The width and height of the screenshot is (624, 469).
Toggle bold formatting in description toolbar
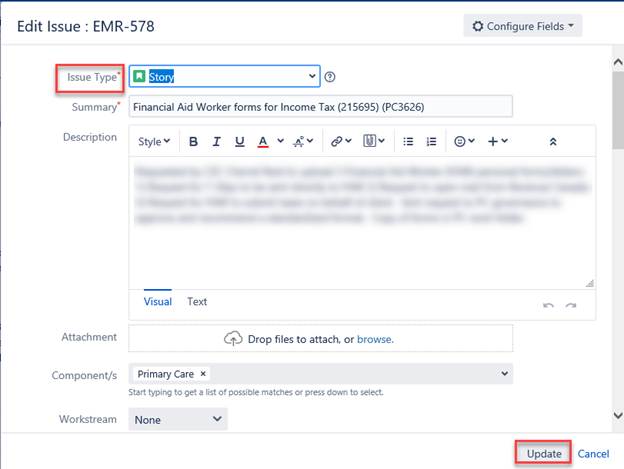tap(193, 141)
